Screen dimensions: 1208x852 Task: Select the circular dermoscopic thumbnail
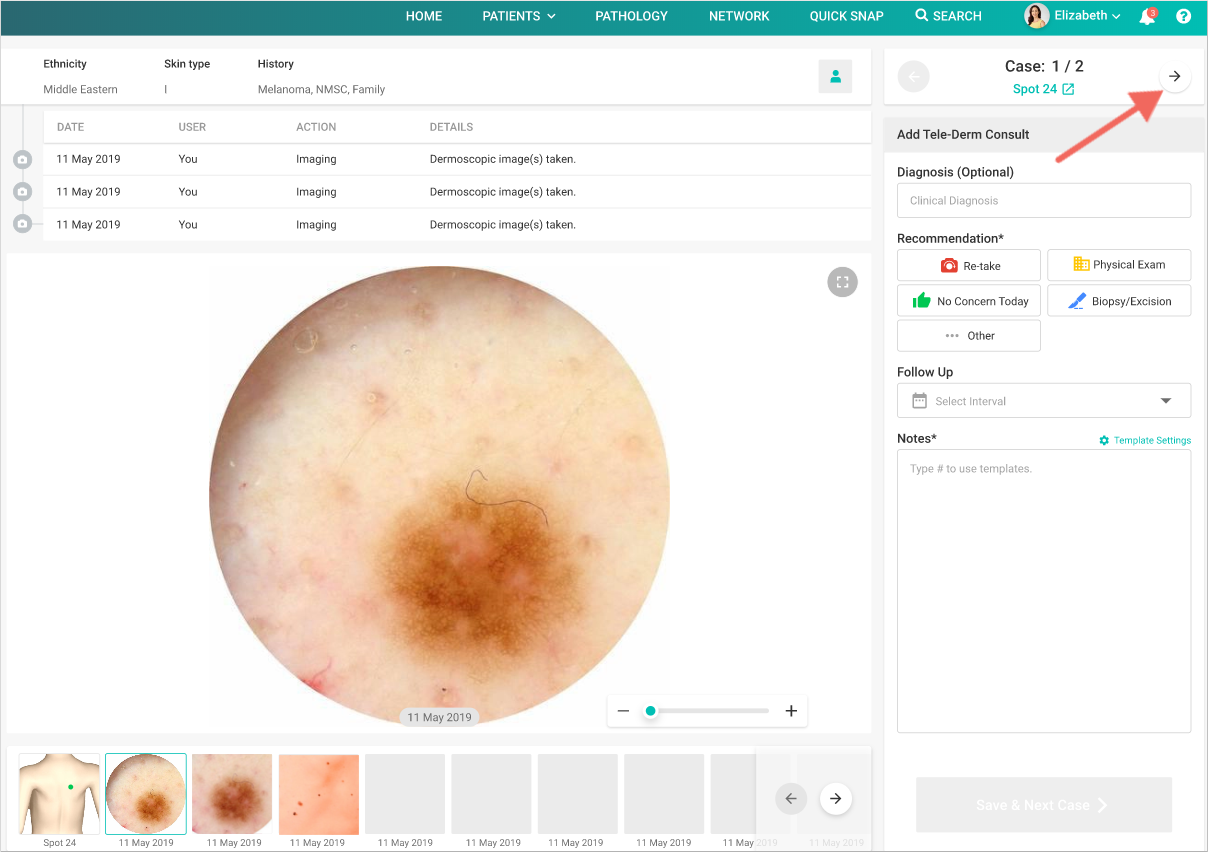146,793
